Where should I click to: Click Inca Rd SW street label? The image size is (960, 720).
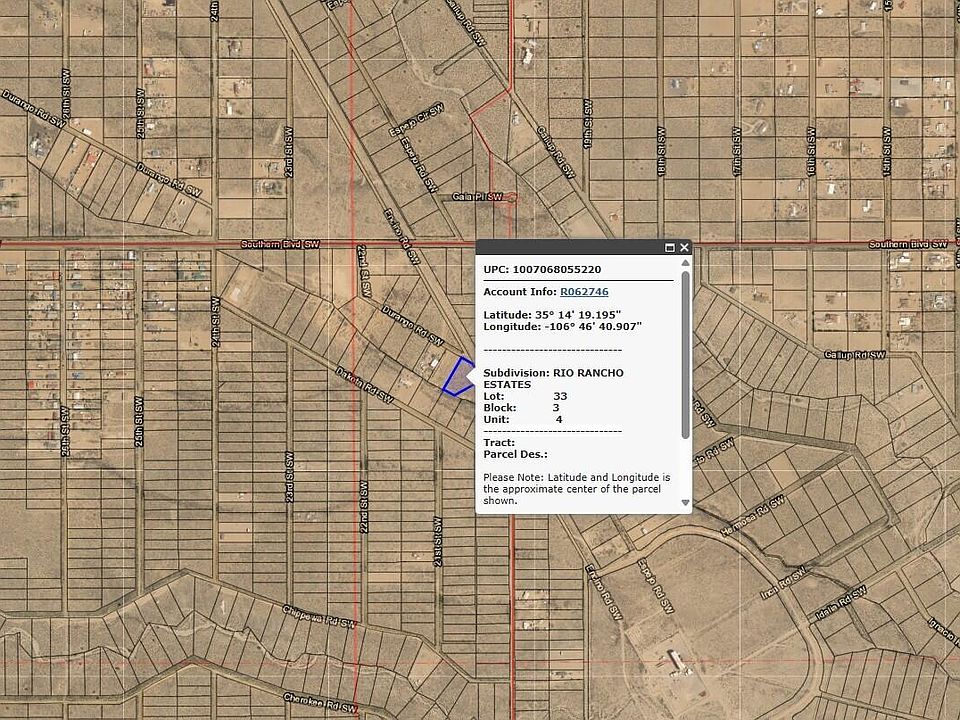tap(783, 583)
